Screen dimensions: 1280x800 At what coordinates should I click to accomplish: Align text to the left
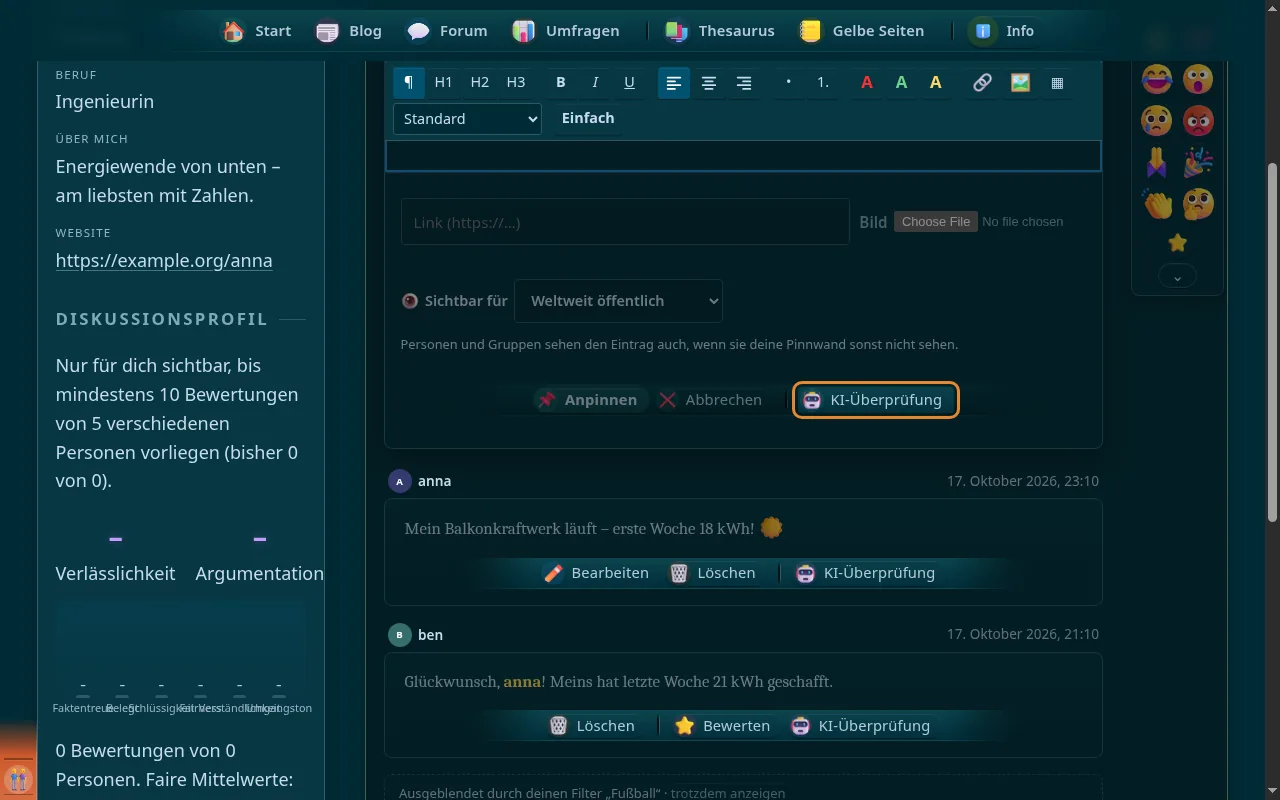coord(674,83)
